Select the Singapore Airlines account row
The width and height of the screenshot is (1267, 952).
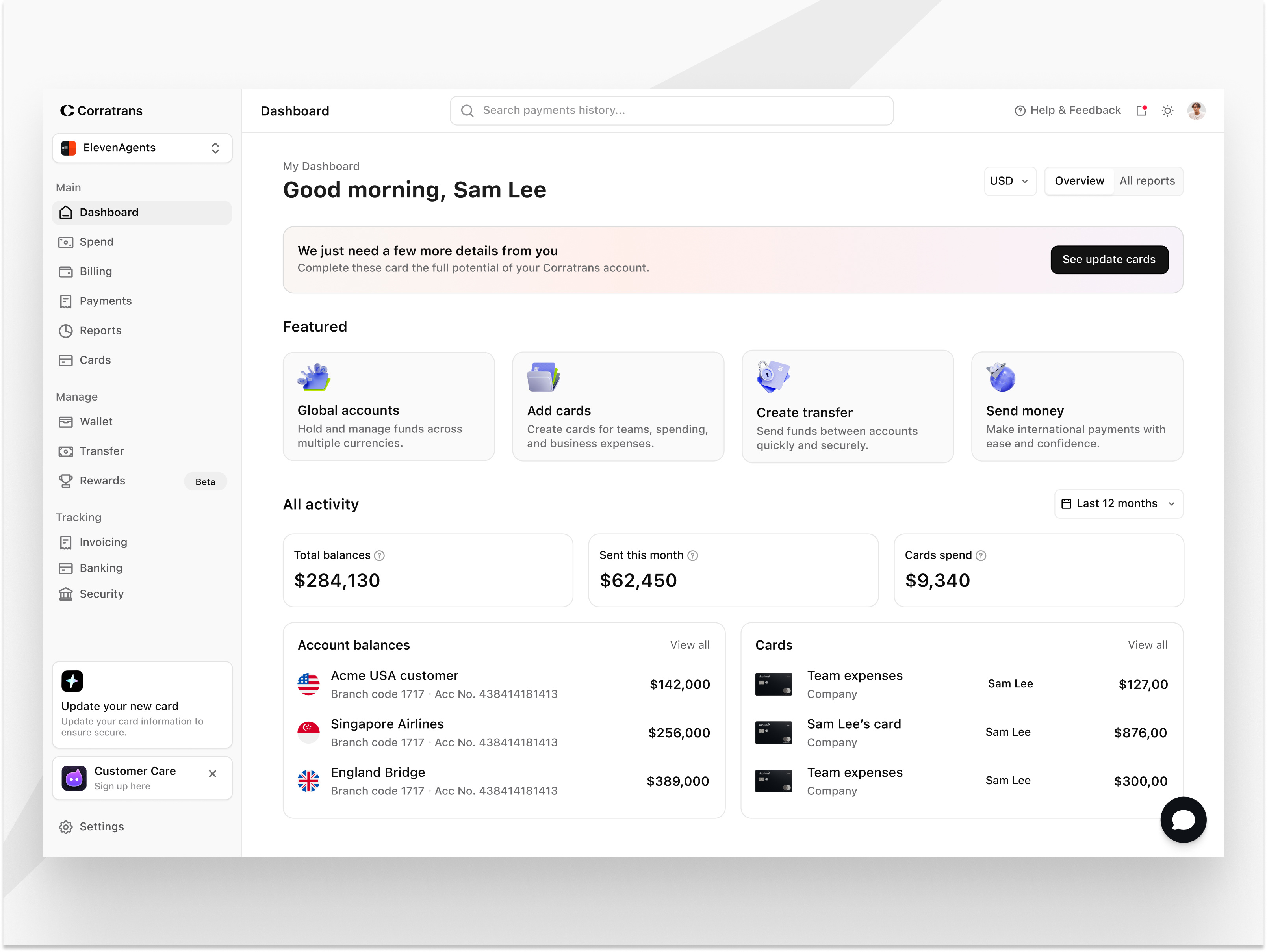(503, 733)
